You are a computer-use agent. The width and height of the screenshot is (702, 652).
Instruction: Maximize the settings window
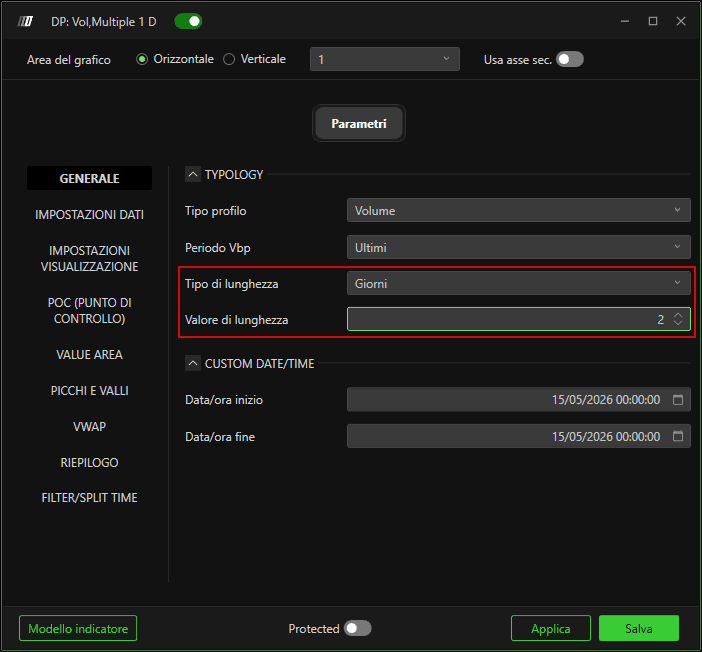(653, 21)
